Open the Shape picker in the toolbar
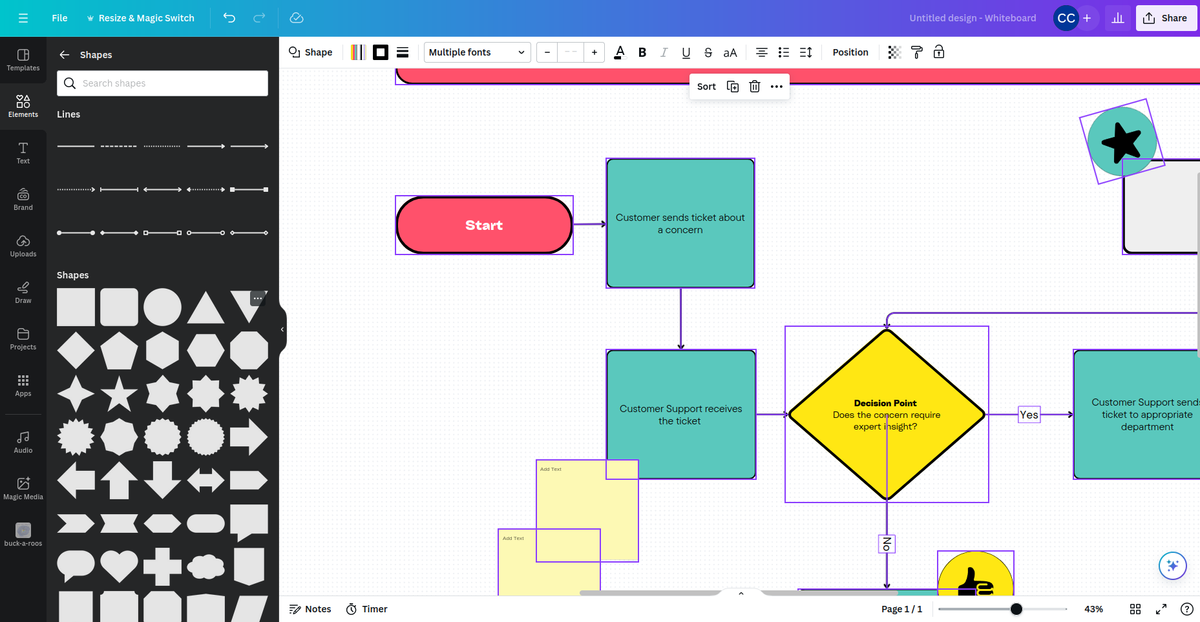The image size is (1200, 622). tap(311, 52)
